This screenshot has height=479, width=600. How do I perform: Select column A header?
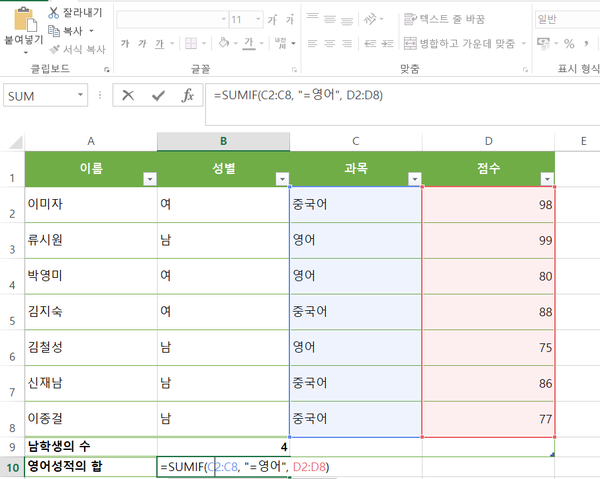(91, 141)
